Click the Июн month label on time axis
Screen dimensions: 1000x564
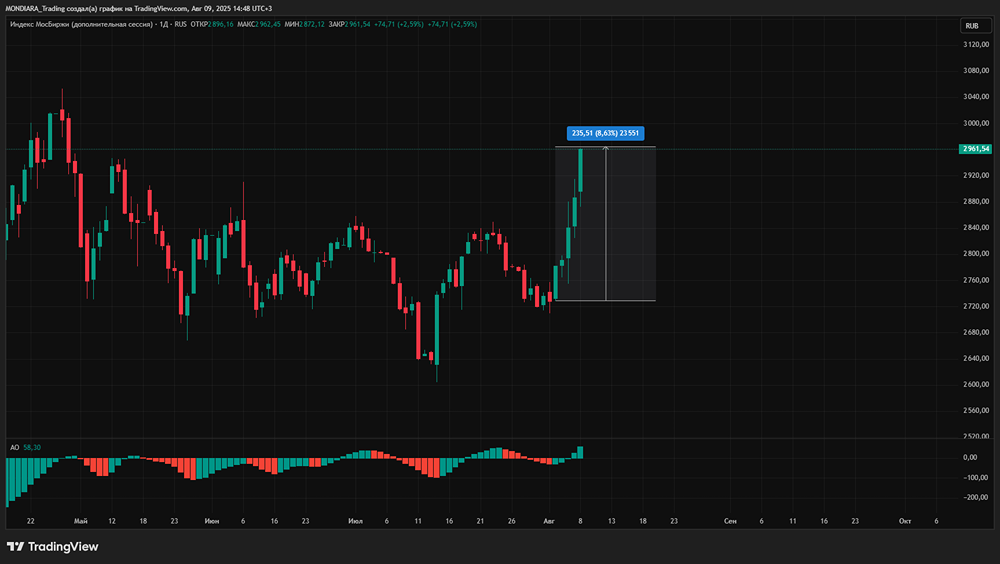click(x=212, y=521)
